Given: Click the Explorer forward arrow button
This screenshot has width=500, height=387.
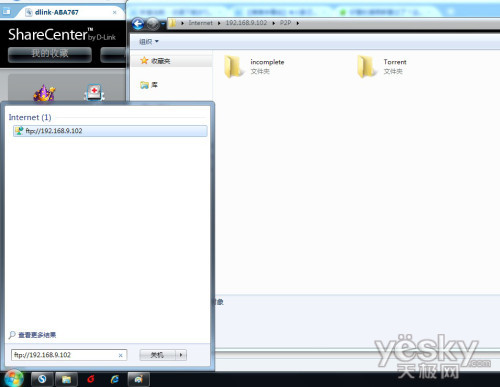Looking at the screenshot, I should point(153,24).
